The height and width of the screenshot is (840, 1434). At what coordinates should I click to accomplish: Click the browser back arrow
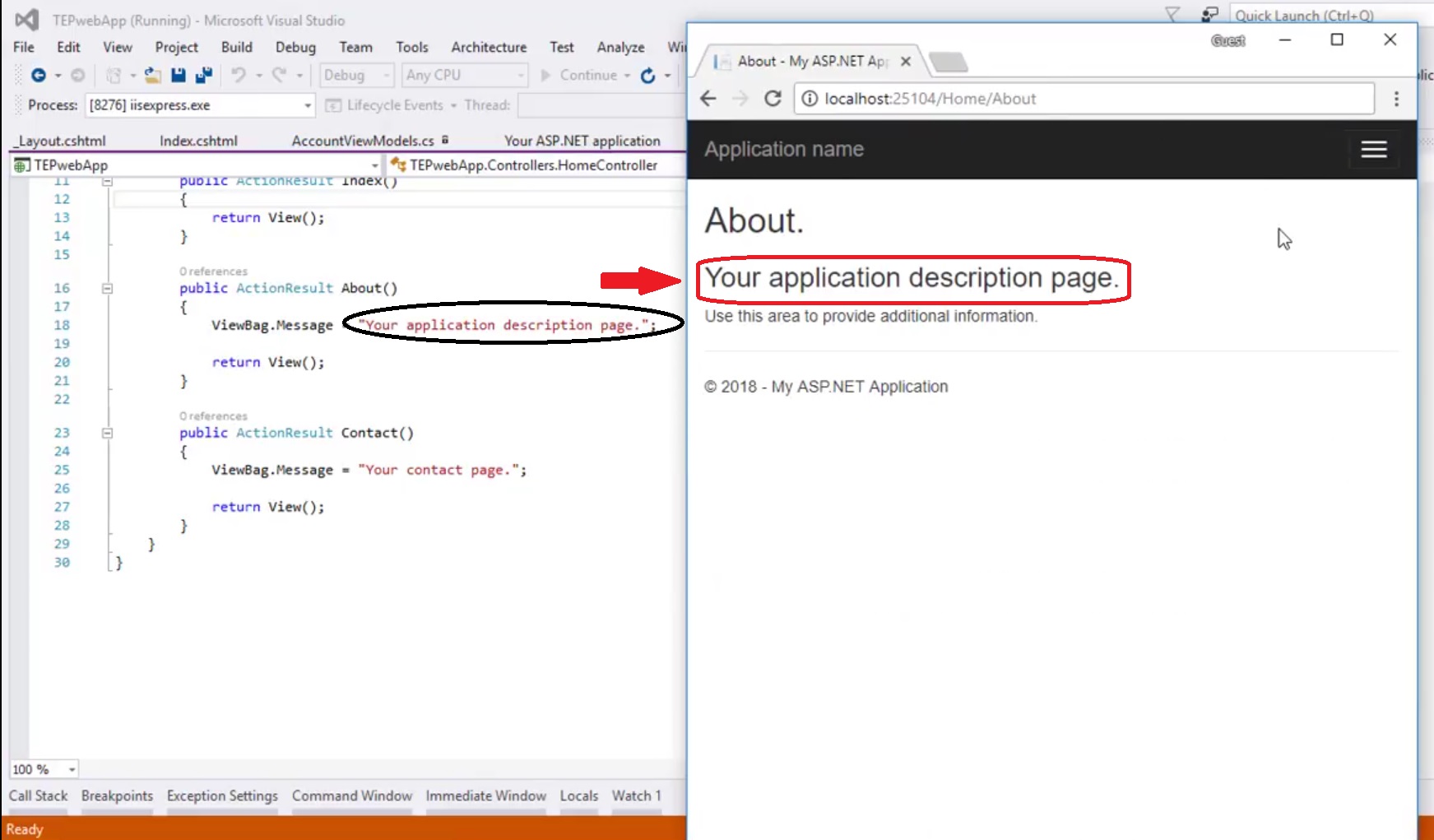pos(708,99)
